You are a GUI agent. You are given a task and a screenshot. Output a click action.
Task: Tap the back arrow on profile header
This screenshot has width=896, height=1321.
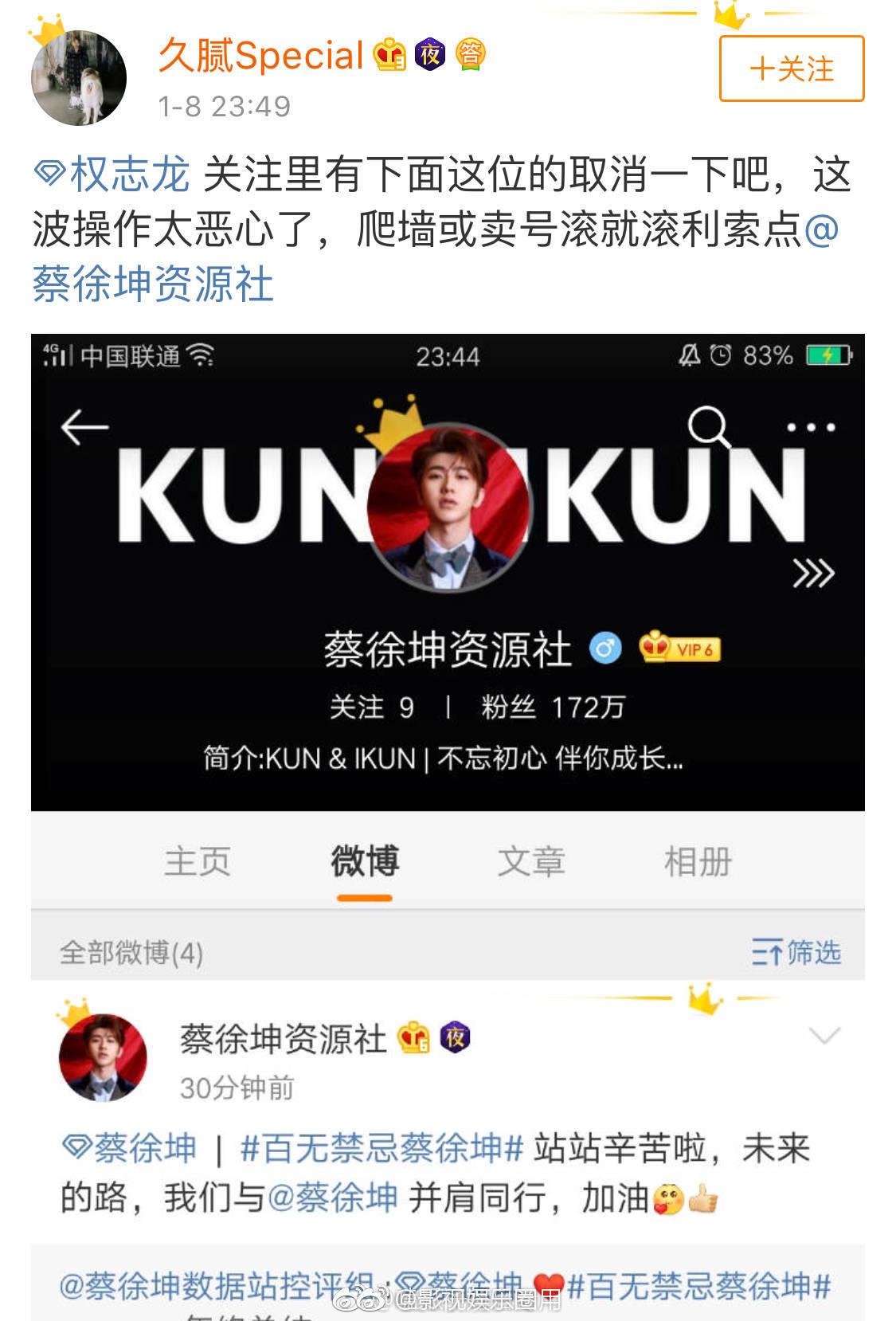[84, 428]
